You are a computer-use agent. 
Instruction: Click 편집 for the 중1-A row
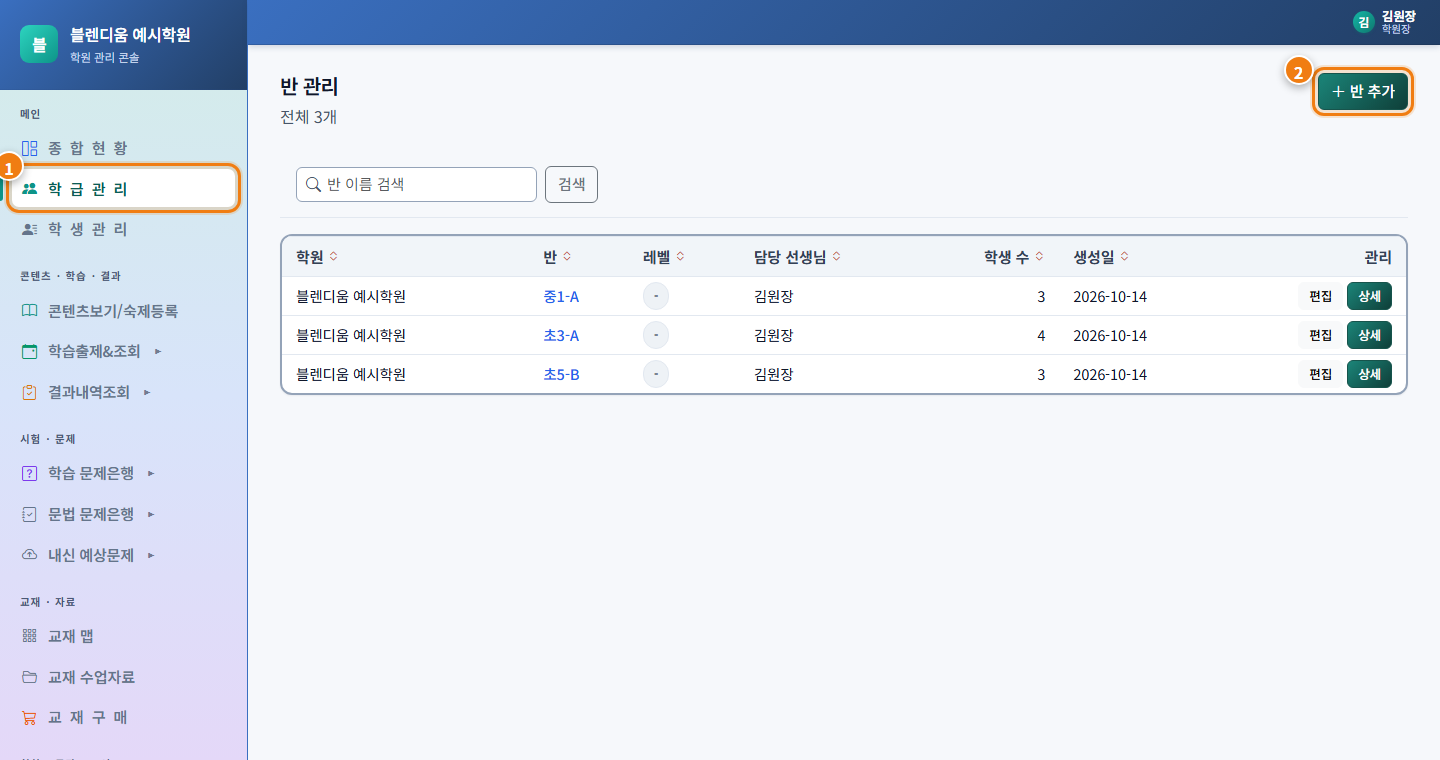click(1320, 297)
